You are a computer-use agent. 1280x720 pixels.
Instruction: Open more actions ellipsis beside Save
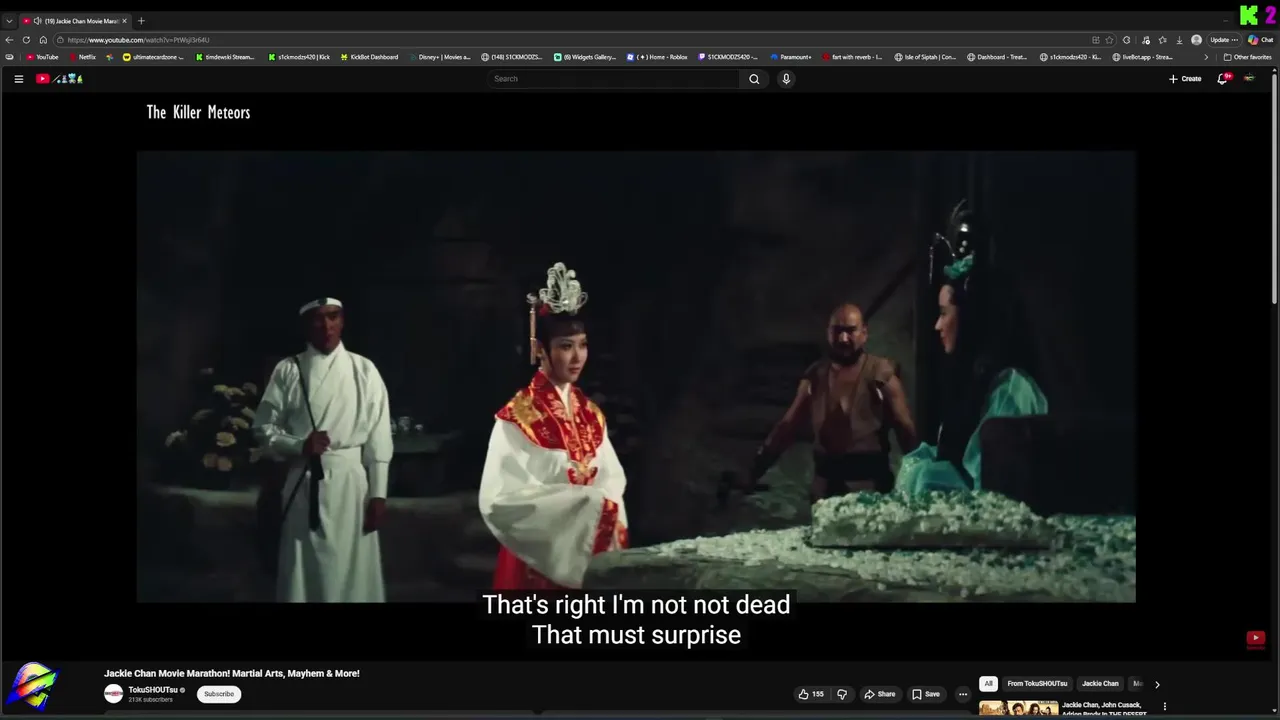[x=963, y=694]
